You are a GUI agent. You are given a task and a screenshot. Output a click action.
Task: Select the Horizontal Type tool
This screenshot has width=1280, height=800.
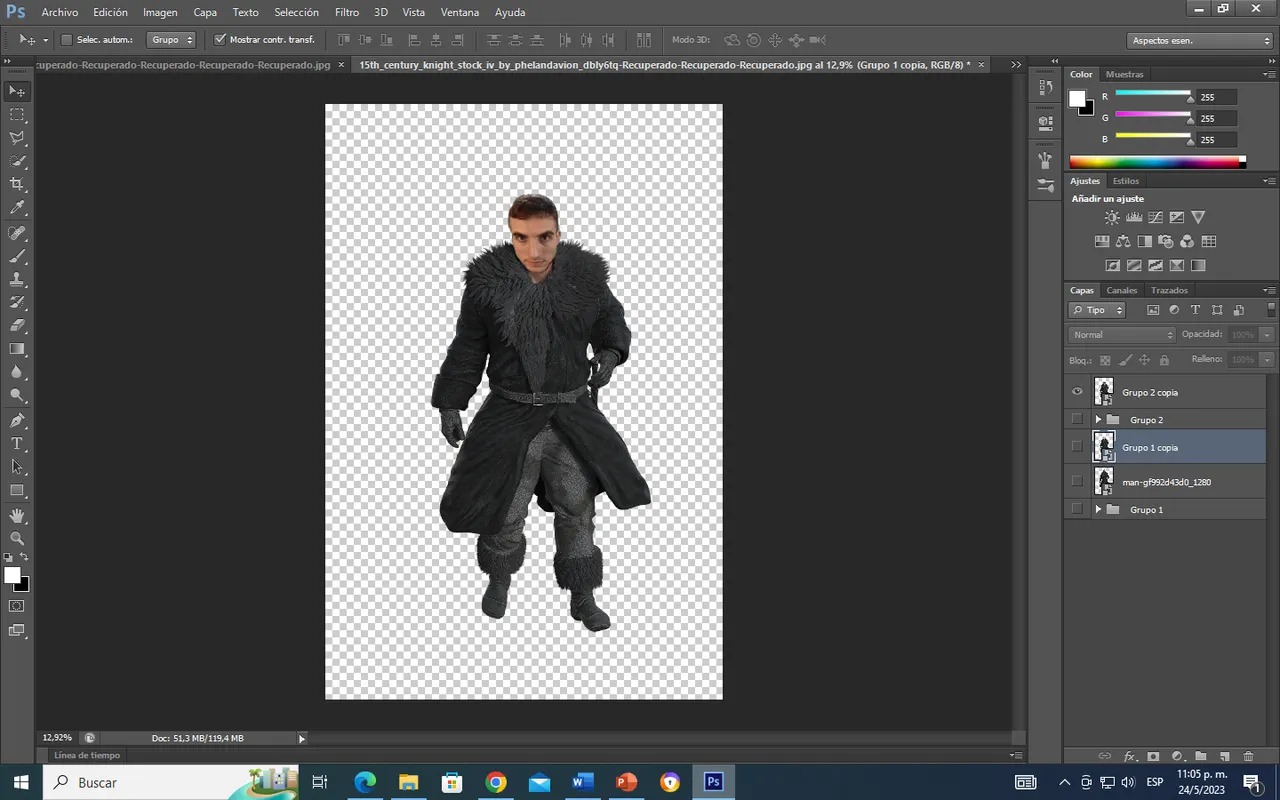[x=17, y=444]
